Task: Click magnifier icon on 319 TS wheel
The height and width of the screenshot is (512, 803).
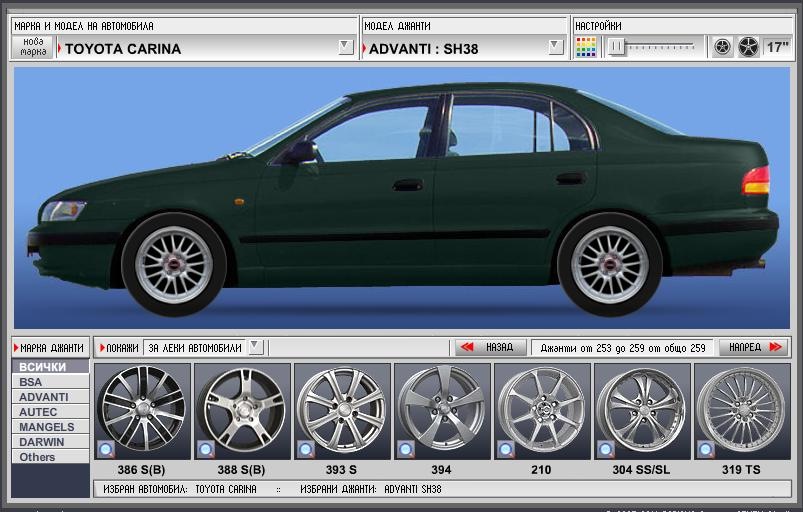Action: pos(706,450)
